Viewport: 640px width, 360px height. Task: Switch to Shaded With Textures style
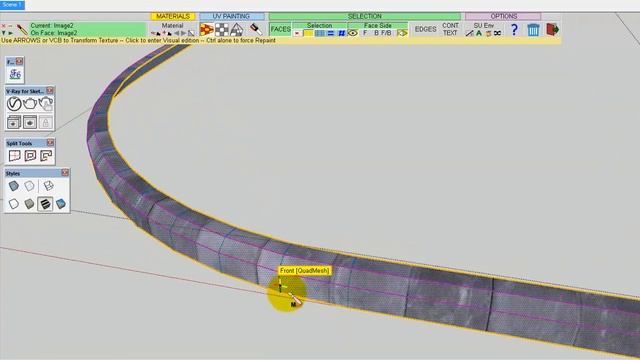45,204
